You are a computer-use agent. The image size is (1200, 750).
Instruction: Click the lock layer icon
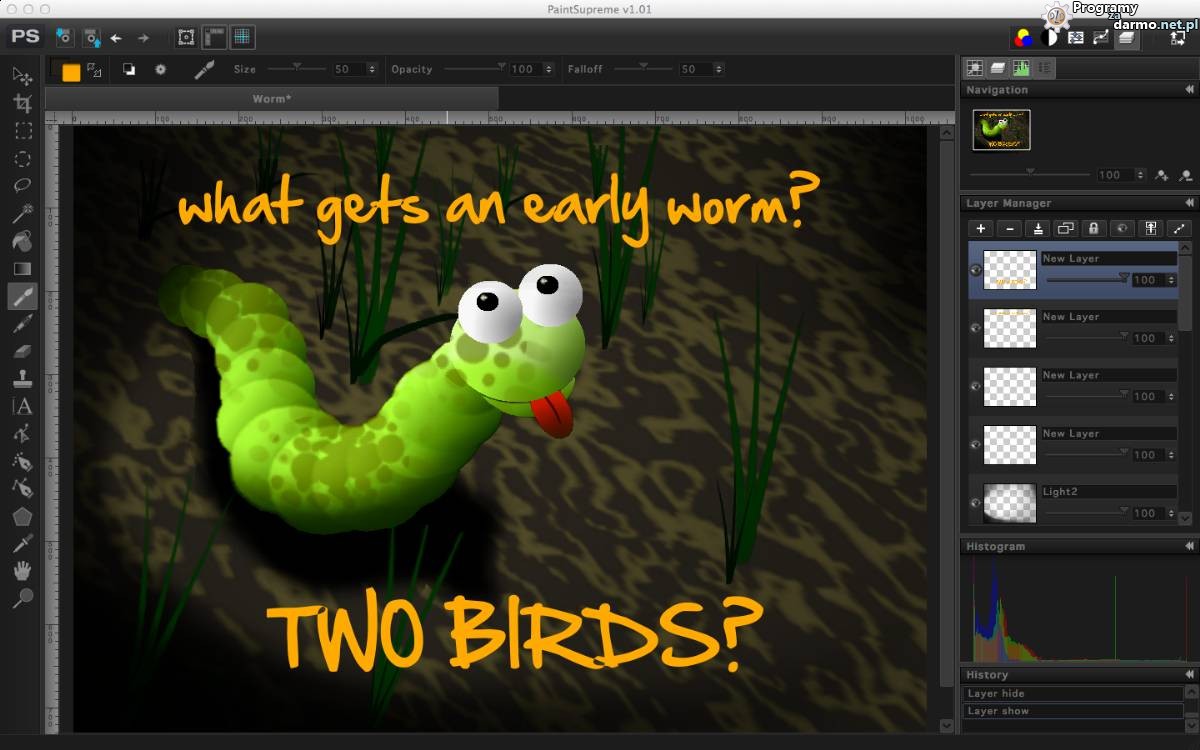(x=1094, y=228)
